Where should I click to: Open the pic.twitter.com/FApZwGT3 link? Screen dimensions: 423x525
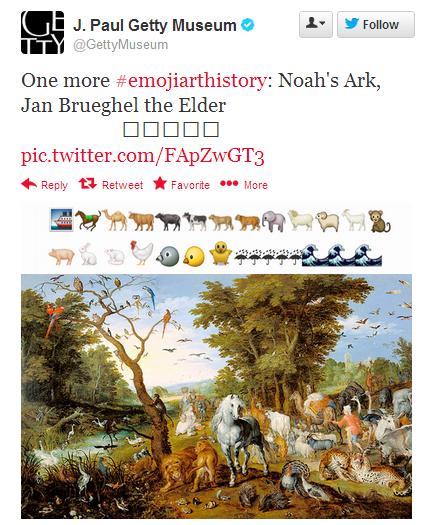[x=143, y=156]
